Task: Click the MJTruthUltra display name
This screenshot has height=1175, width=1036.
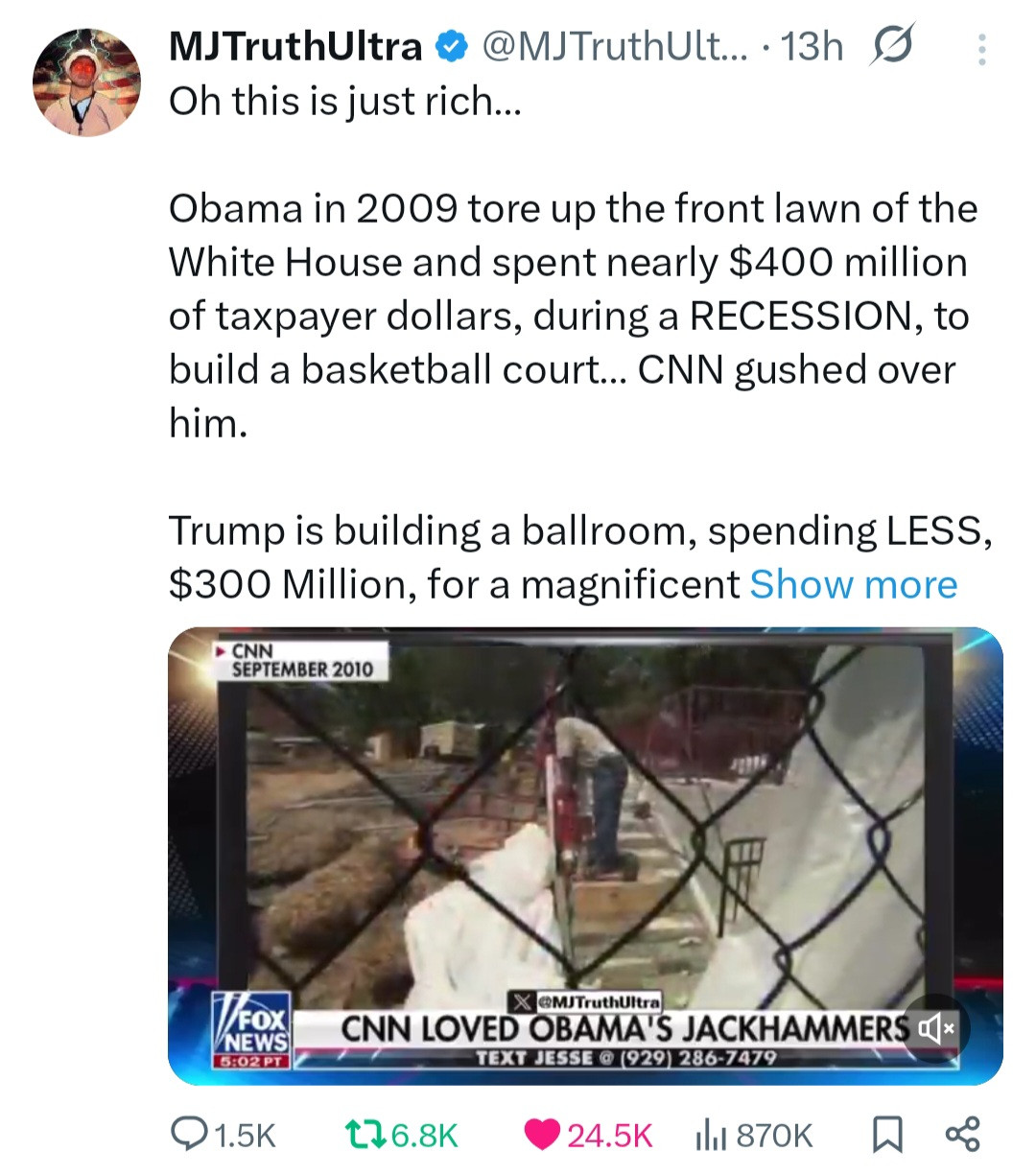Action: 295,46
